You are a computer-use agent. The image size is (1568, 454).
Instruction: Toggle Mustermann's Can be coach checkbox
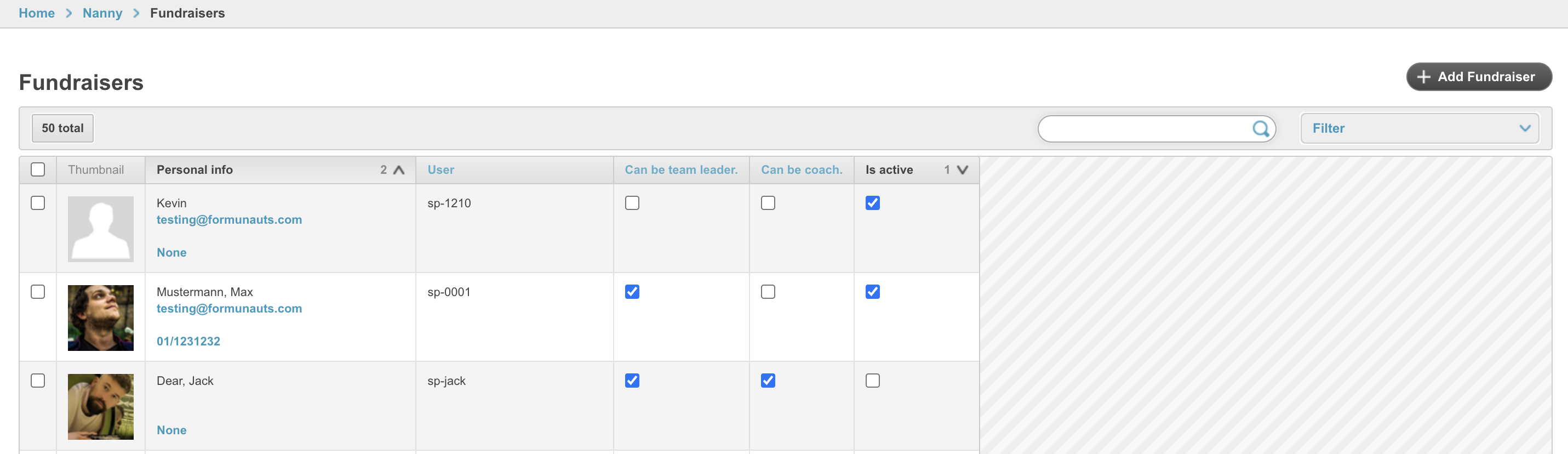point(768,292)
